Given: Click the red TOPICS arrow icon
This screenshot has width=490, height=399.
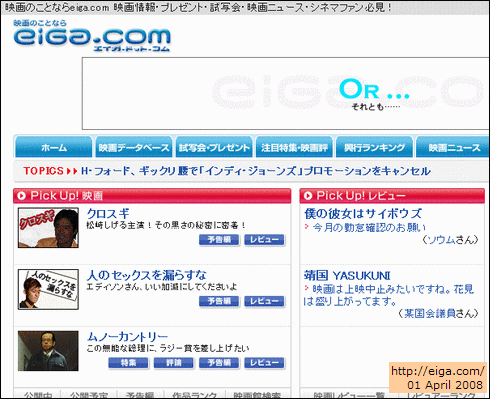Looking at the screenshot, I should coord(72,171).
